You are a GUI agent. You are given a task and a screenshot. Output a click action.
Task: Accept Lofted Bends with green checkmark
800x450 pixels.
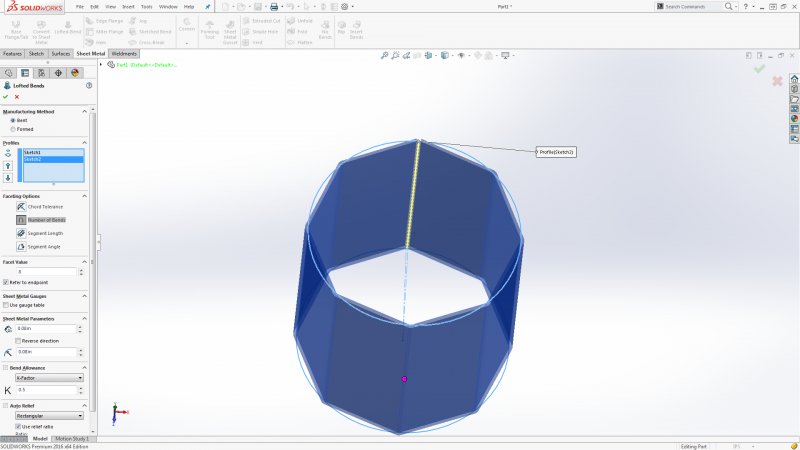pyautogui.click(x=6, y=96)
